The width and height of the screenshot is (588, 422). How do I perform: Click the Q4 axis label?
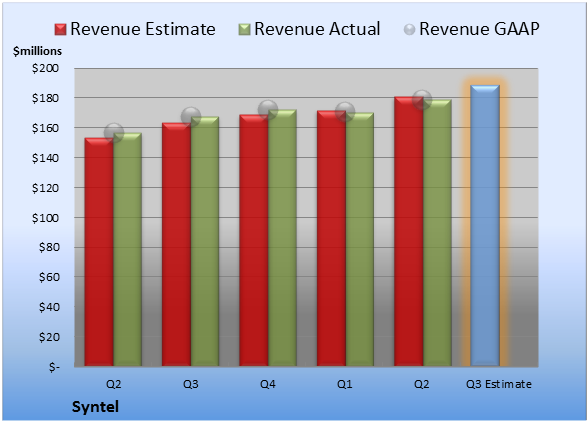point(268,384)
